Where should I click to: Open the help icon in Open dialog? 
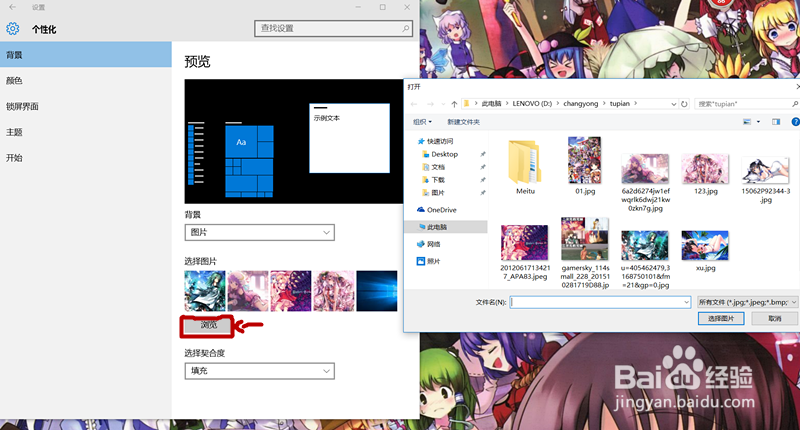795,122
